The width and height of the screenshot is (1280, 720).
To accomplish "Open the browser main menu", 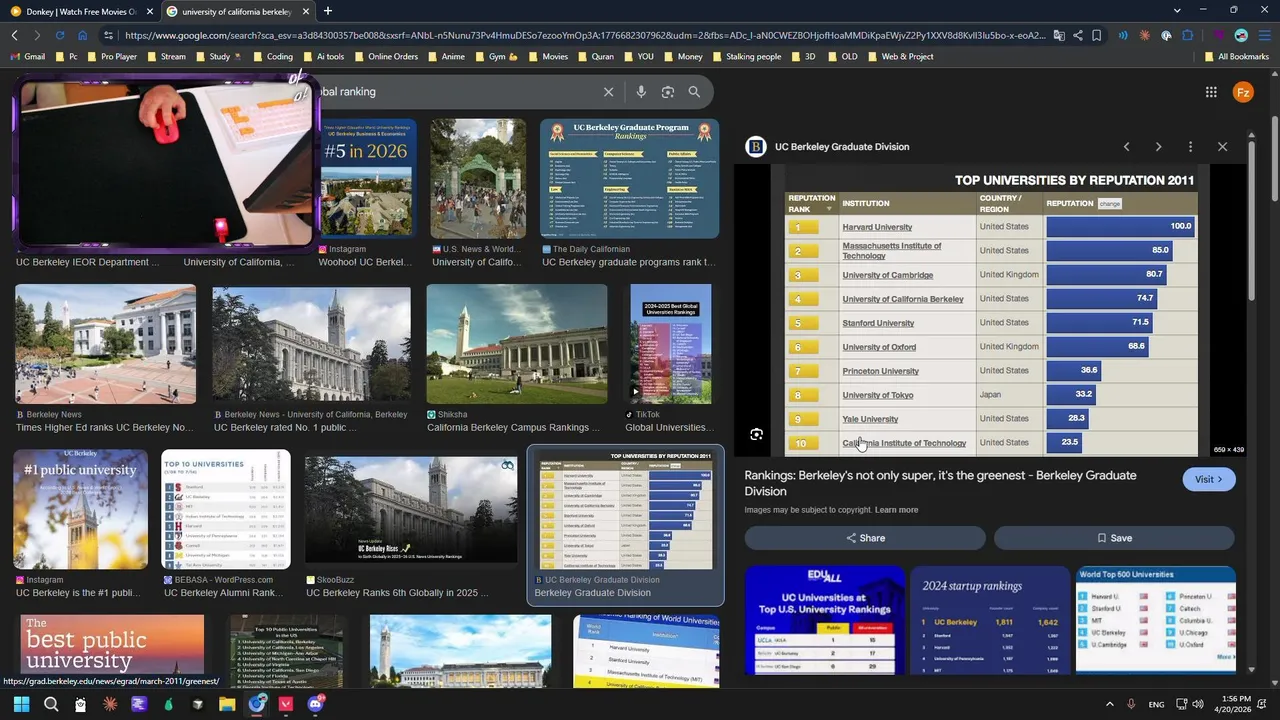I will (x=1265, y=35).
